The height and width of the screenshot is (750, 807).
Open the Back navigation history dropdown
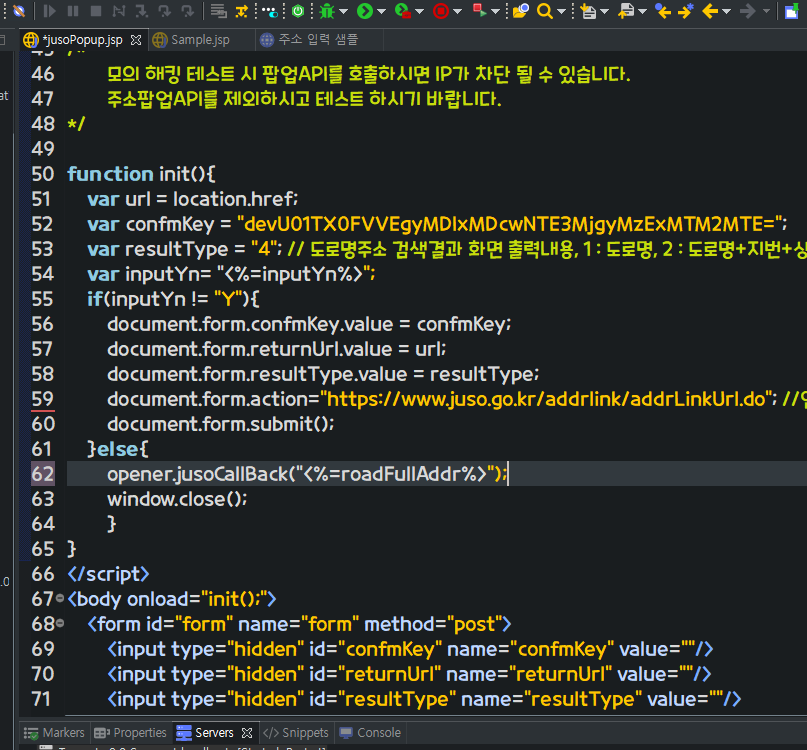[726, 11]
